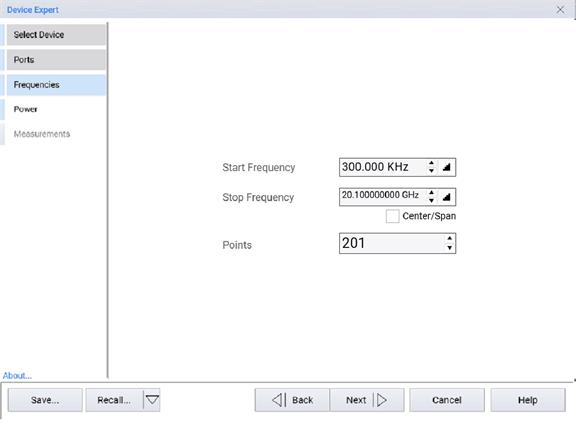Screen dimensions: 576x429
Task: Open the Select Device step
Action: pyautogui.click(x=57, y=35)
